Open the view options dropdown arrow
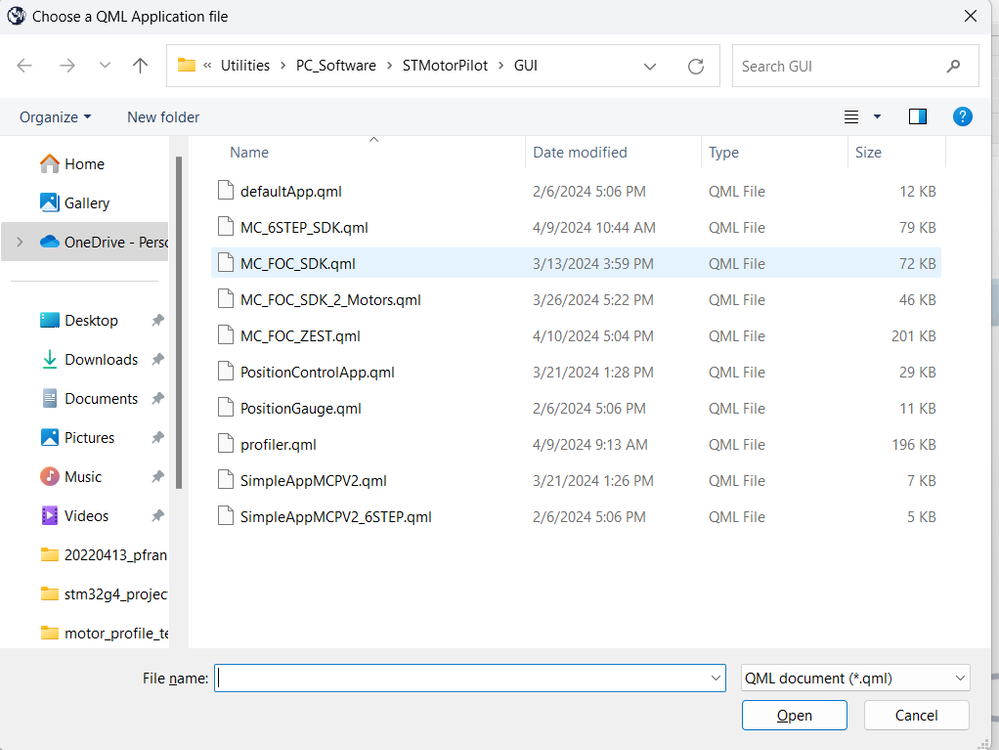 pos(877,117)
